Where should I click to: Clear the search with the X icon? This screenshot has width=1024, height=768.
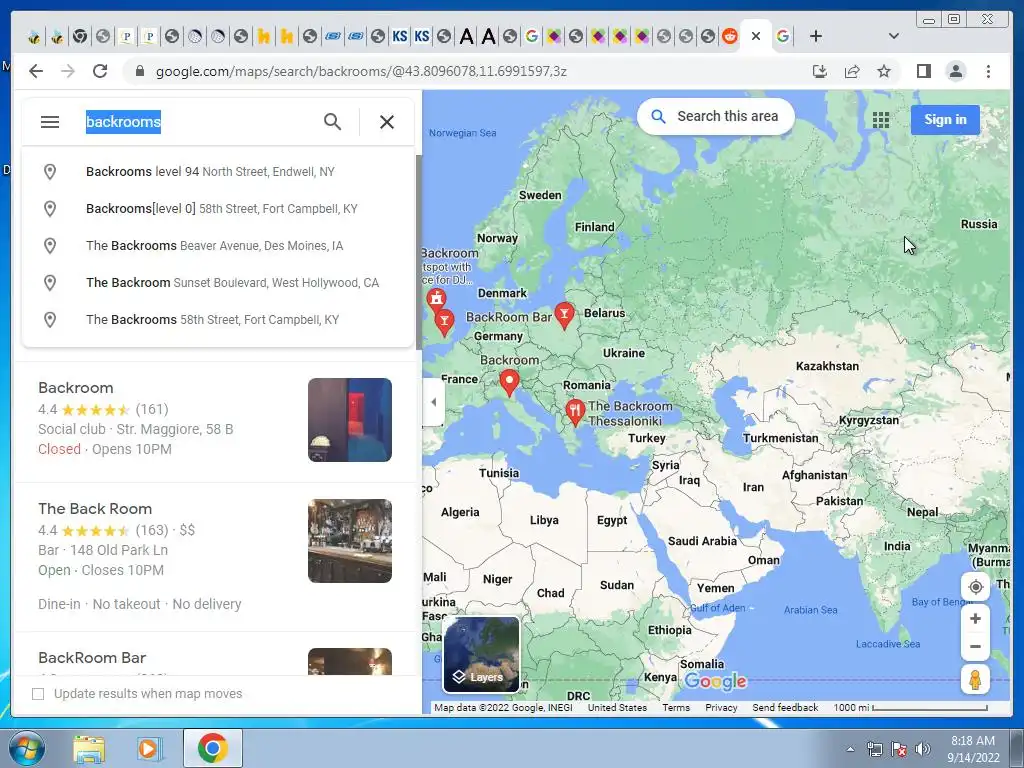tap(387, 121)
